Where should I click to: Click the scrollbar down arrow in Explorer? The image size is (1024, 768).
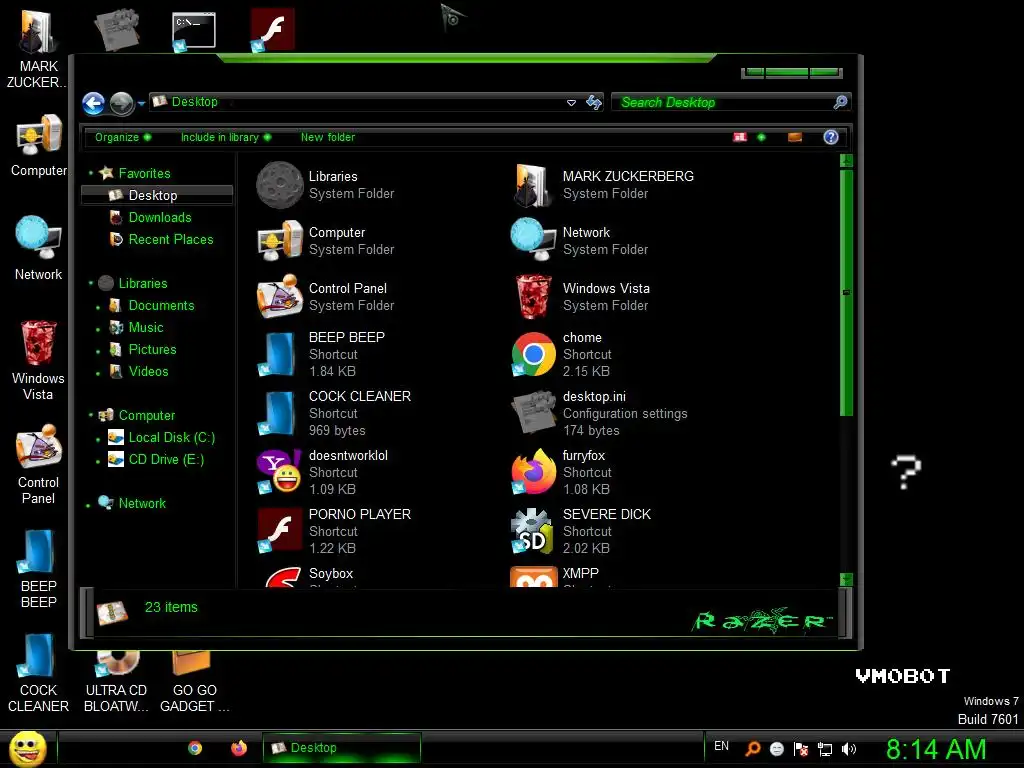pos(846,579)
